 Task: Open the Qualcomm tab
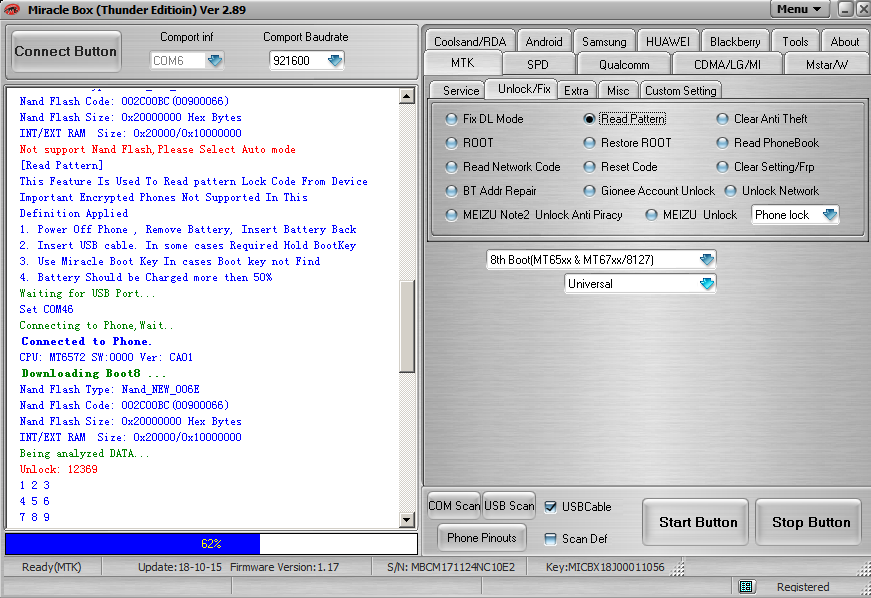click(624, 64)
